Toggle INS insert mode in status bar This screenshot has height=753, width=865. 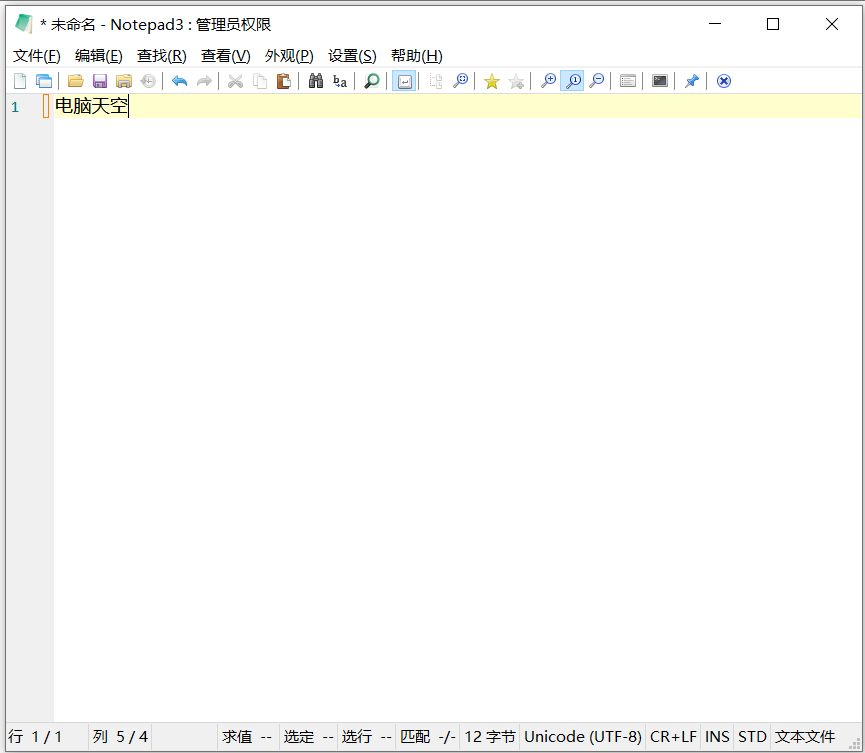pyautogui.click(x=717, y=736)
